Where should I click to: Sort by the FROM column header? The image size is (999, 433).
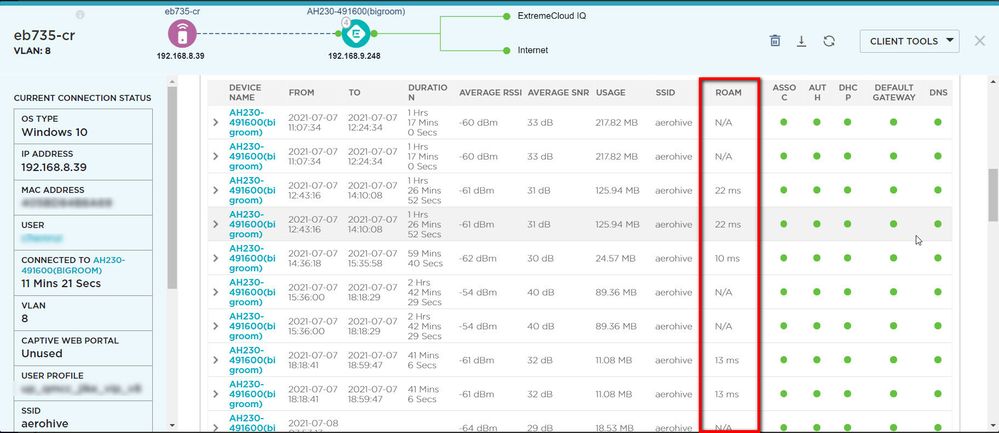pos(301,92)
